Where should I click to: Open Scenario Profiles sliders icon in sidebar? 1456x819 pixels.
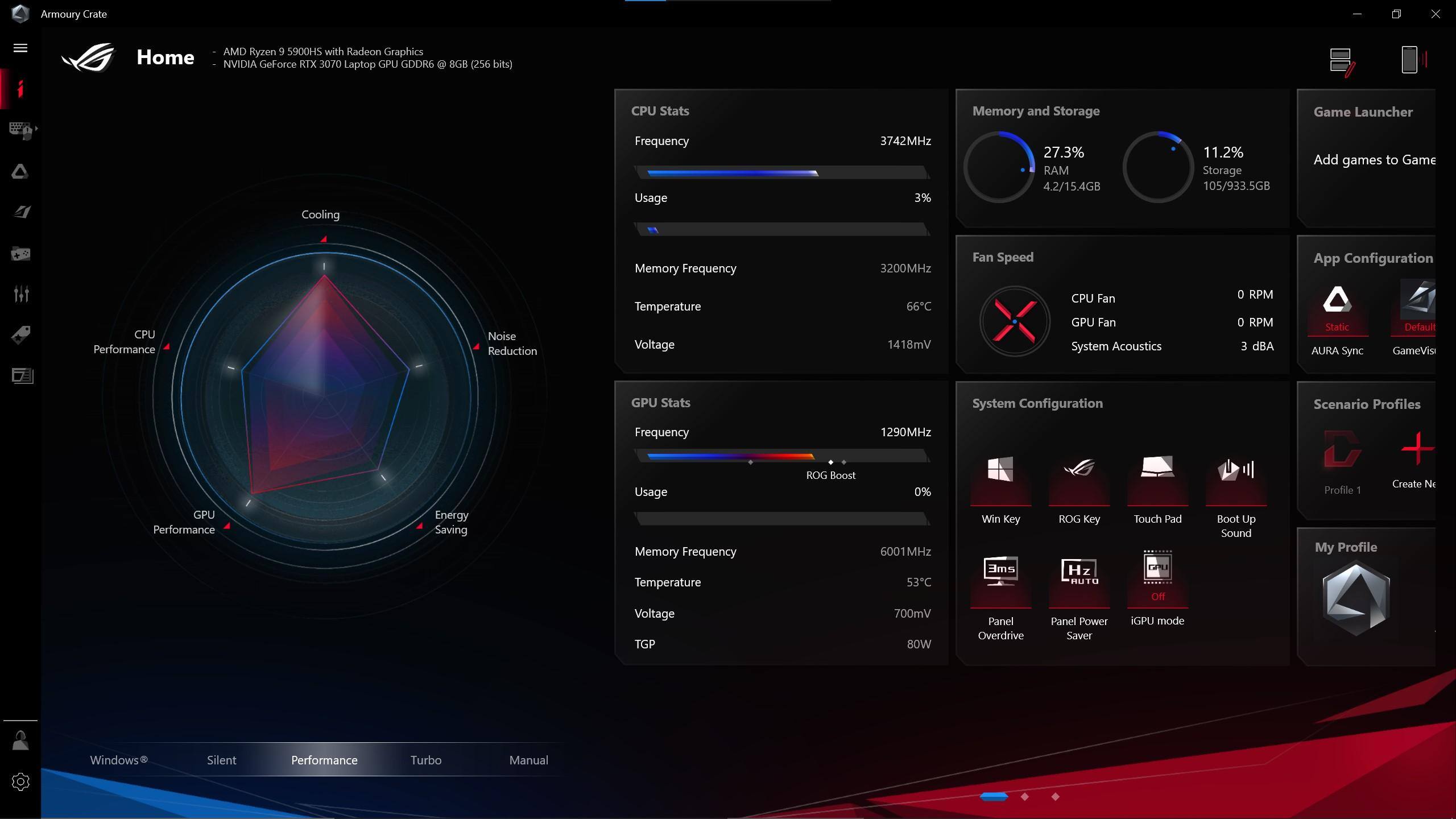[x=21, y=293]
